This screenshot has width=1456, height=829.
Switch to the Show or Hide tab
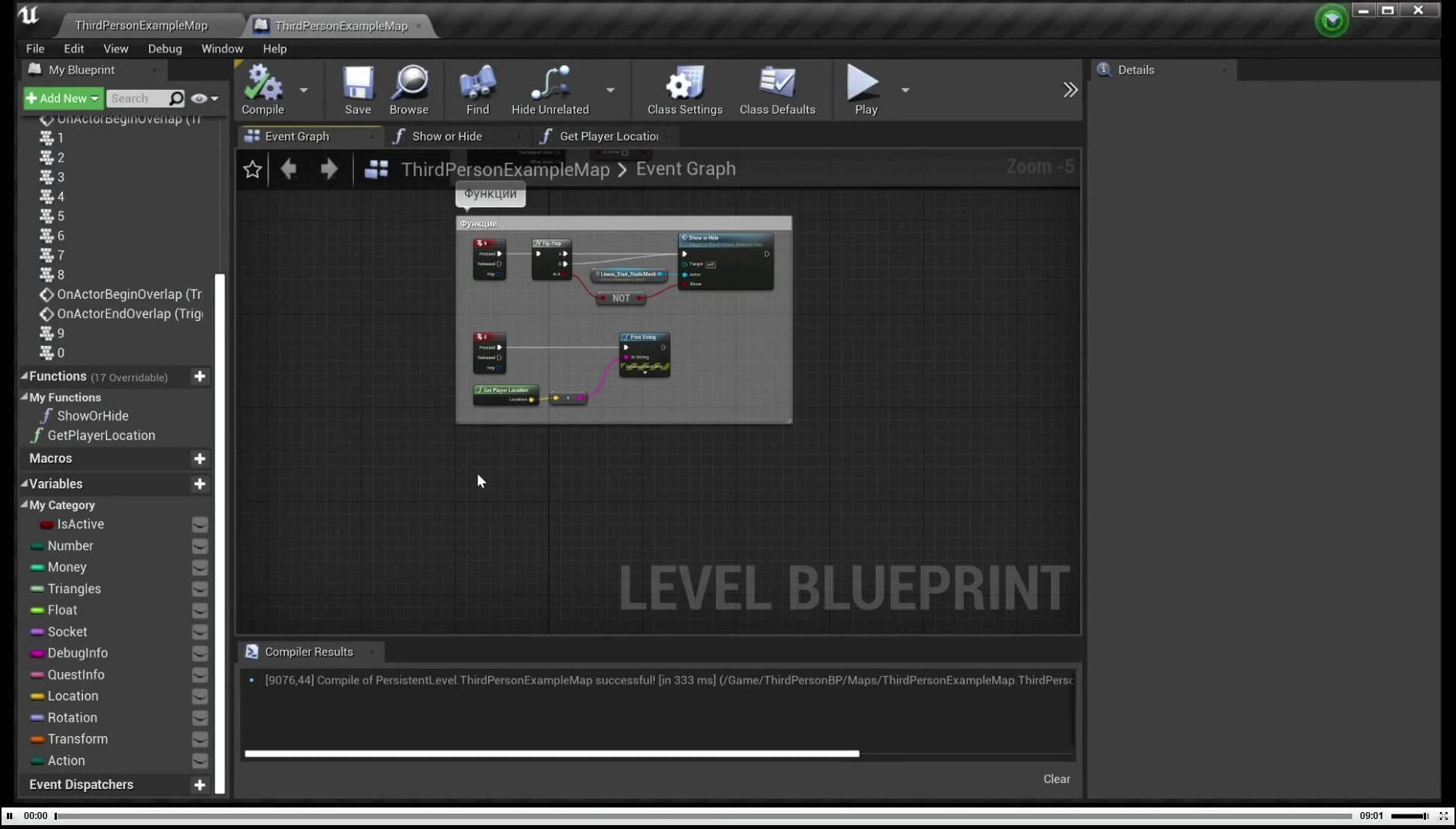447,136
